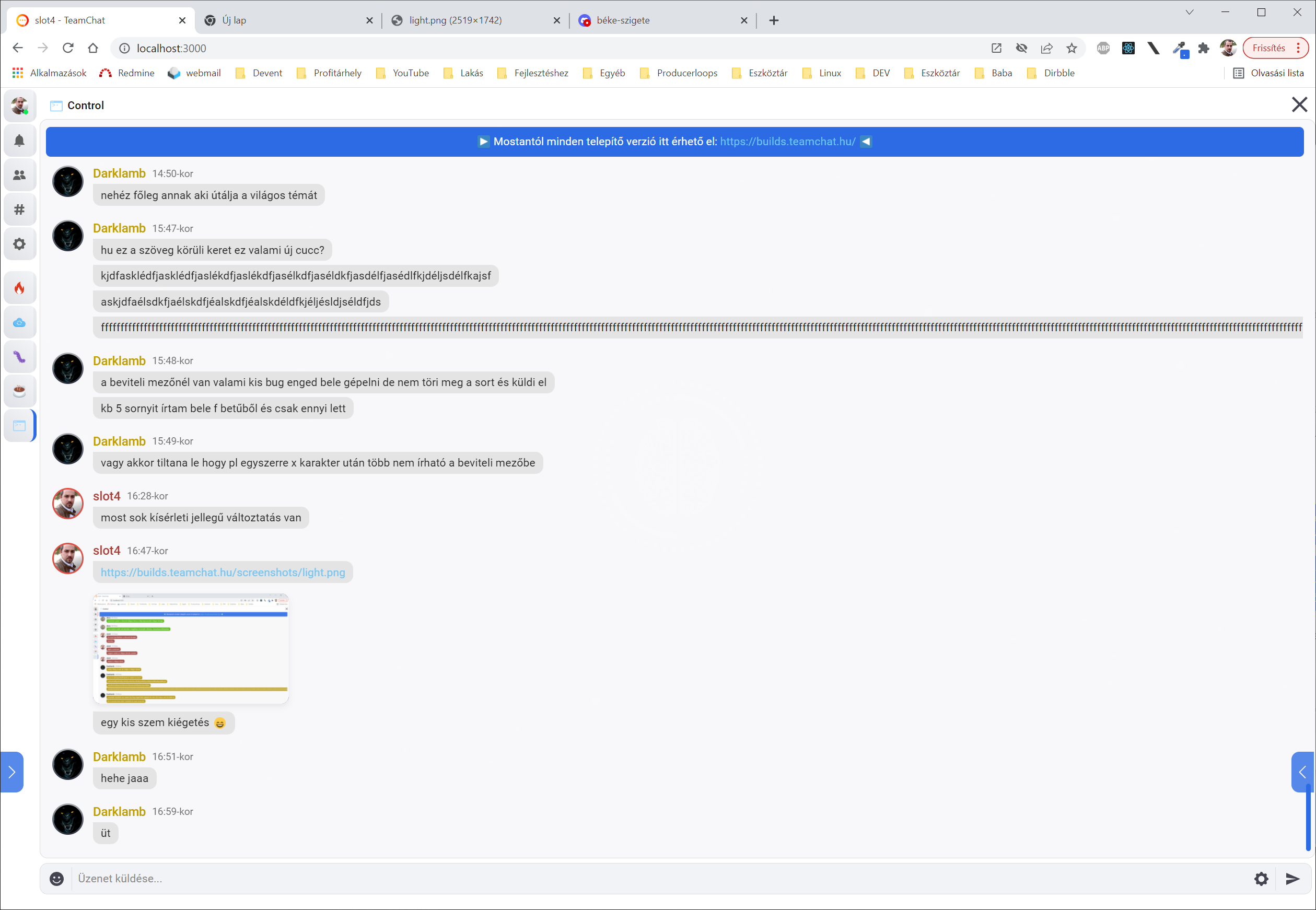Image resolution: width=1316 pixels, height=910 pixels.
Task: Open Chrome tab search dropdown arrow
Action: 1190,13
